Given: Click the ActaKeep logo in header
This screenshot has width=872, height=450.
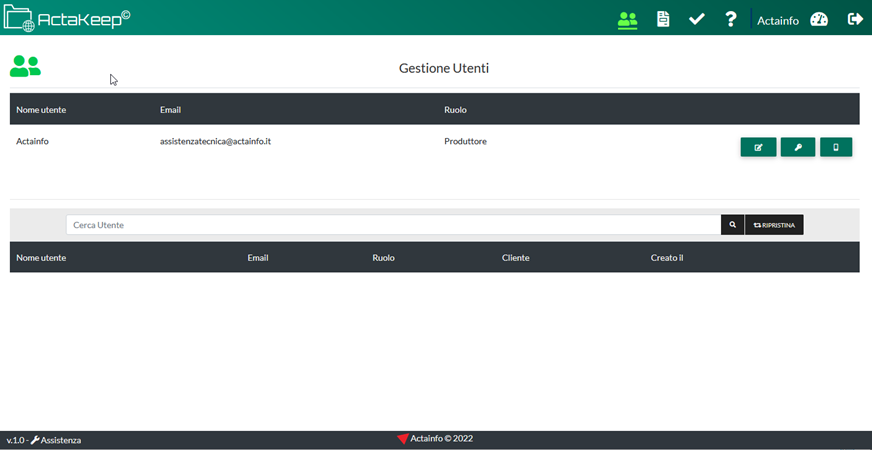Looking at the screenshot, I should [x=68, y=18].
